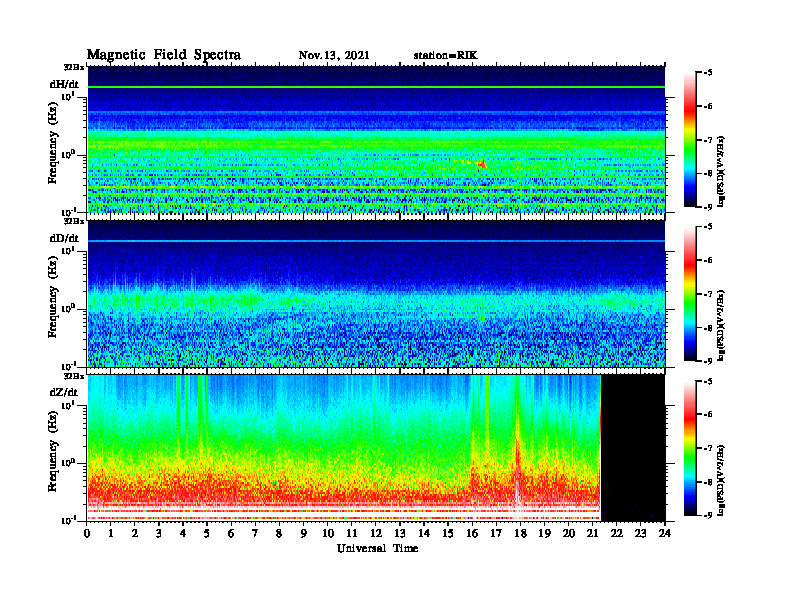Click the dD/dt panel color scale bar
Screen dimensions: 792x612
[690, 294]
